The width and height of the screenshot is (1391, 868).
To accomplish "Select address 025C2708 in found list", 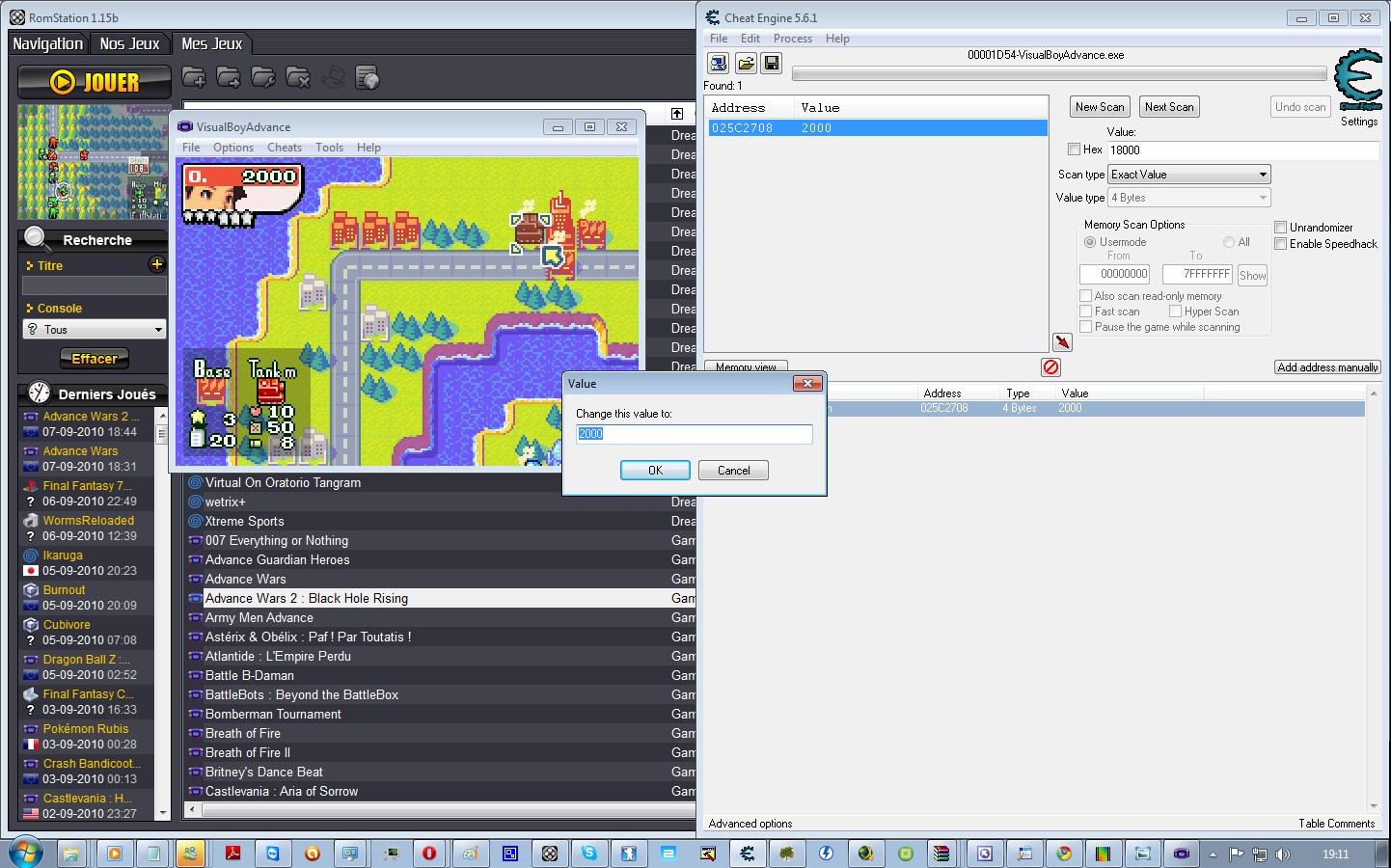I will pyautogui.click(x=878, y=127).
